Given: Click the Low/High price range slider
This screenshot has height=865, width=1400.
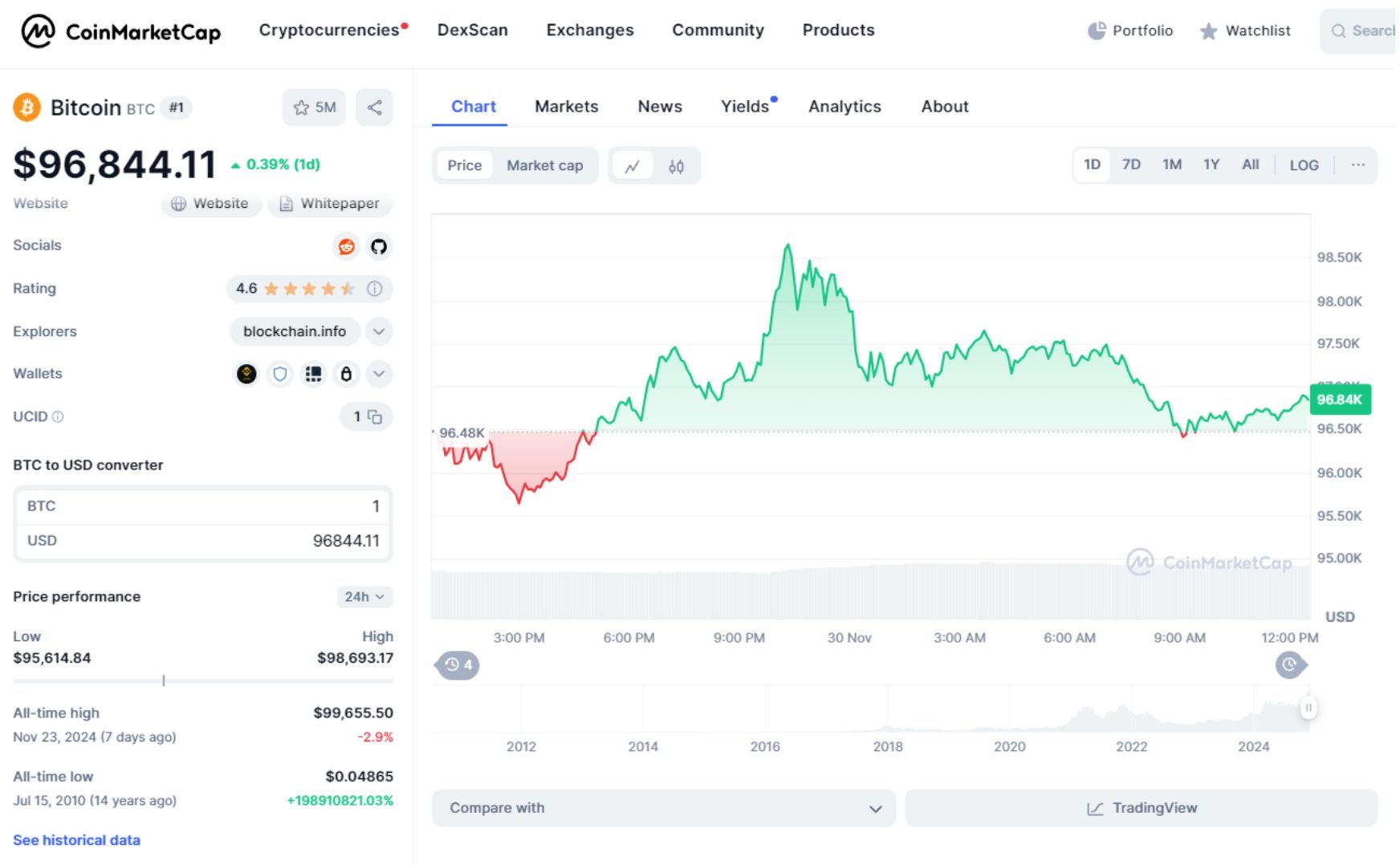Looking at the screenshot, I should click(x=164, y=680).
